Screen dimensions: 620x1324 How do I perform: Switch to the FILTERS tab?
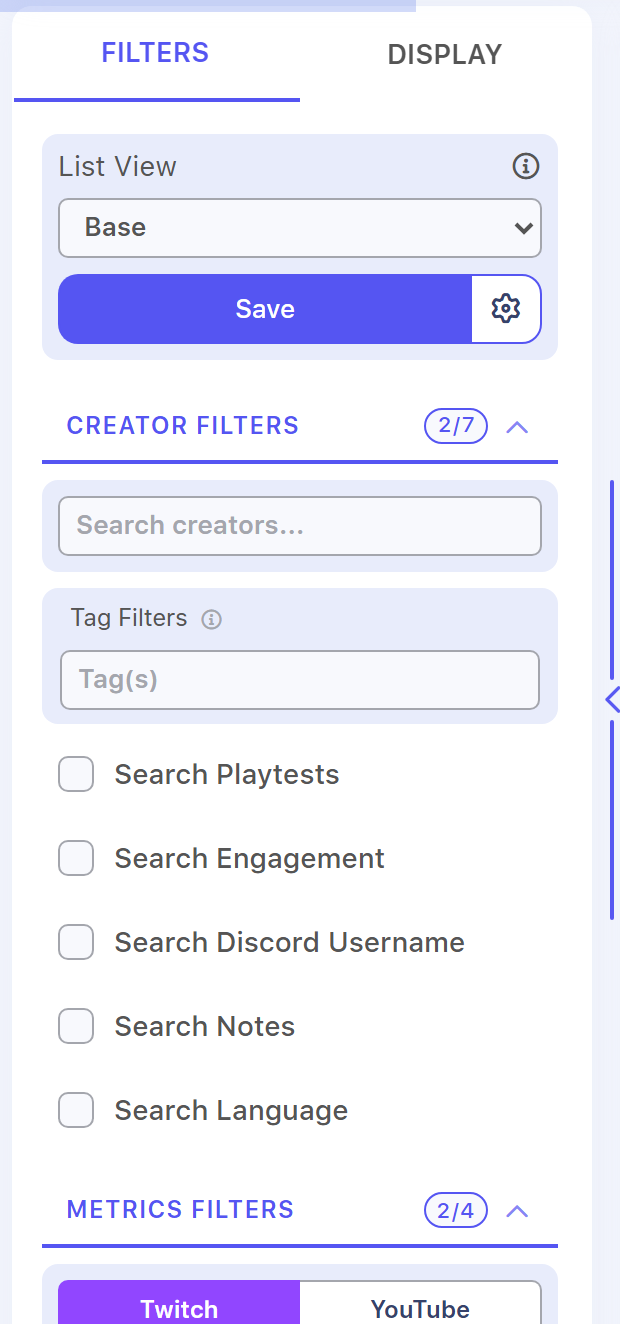(156, 53)
